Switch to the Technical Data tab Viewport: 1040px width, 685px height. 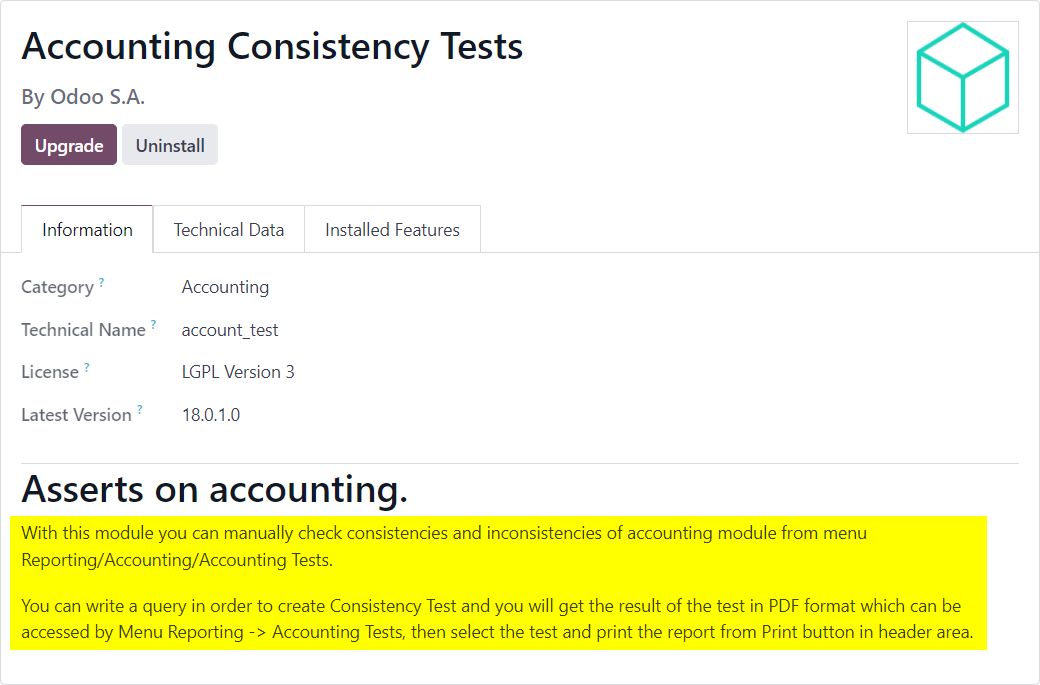229,229
